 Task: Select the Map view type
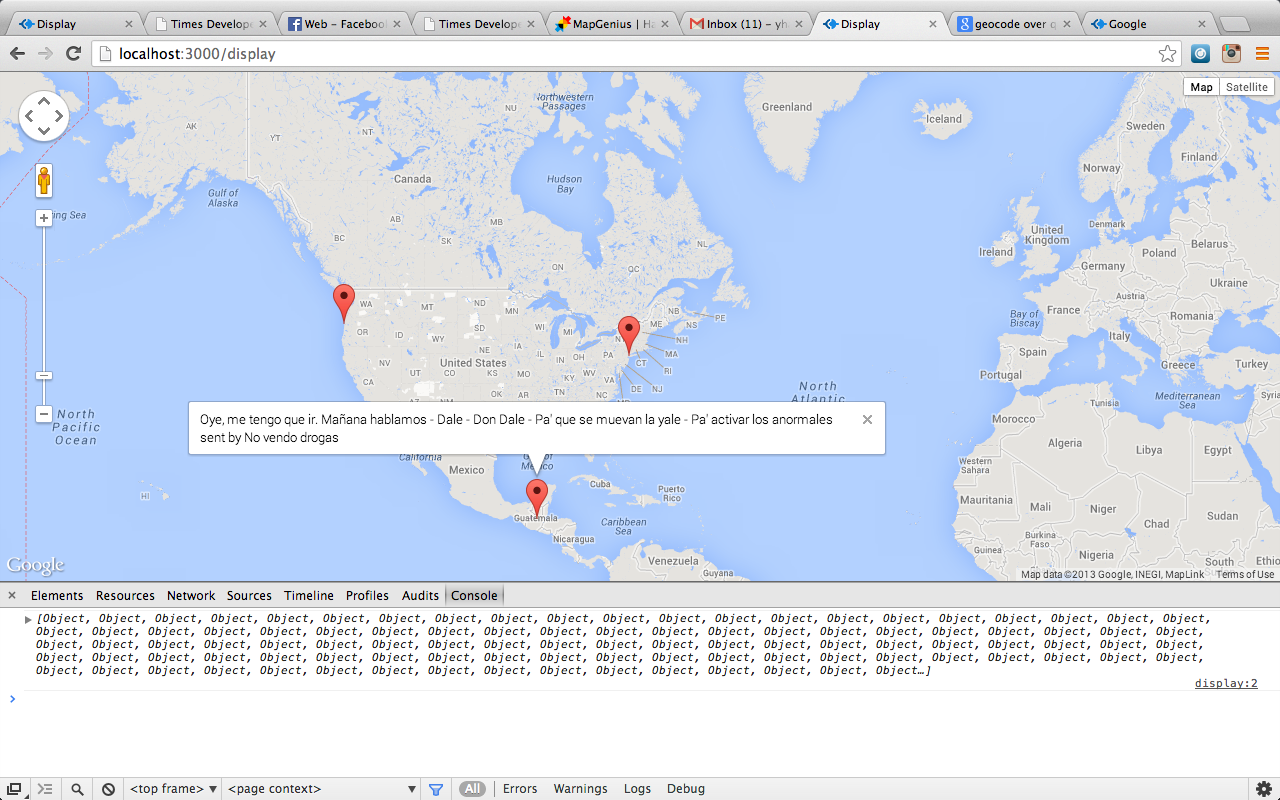coord(1201,87)
